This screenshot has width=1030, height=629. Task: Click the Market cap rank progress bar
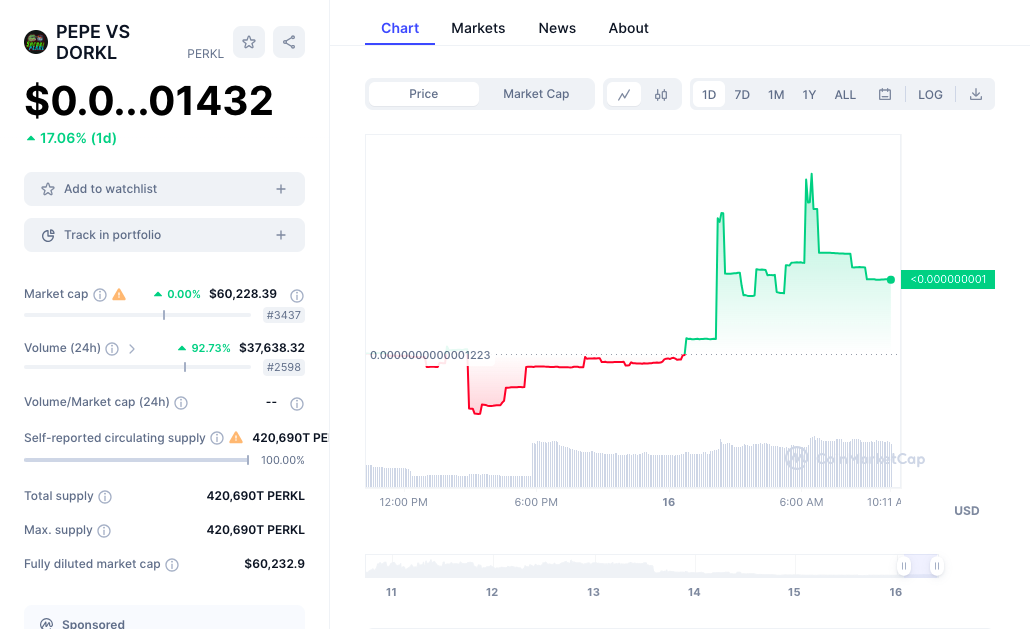(x=137, y=315)
